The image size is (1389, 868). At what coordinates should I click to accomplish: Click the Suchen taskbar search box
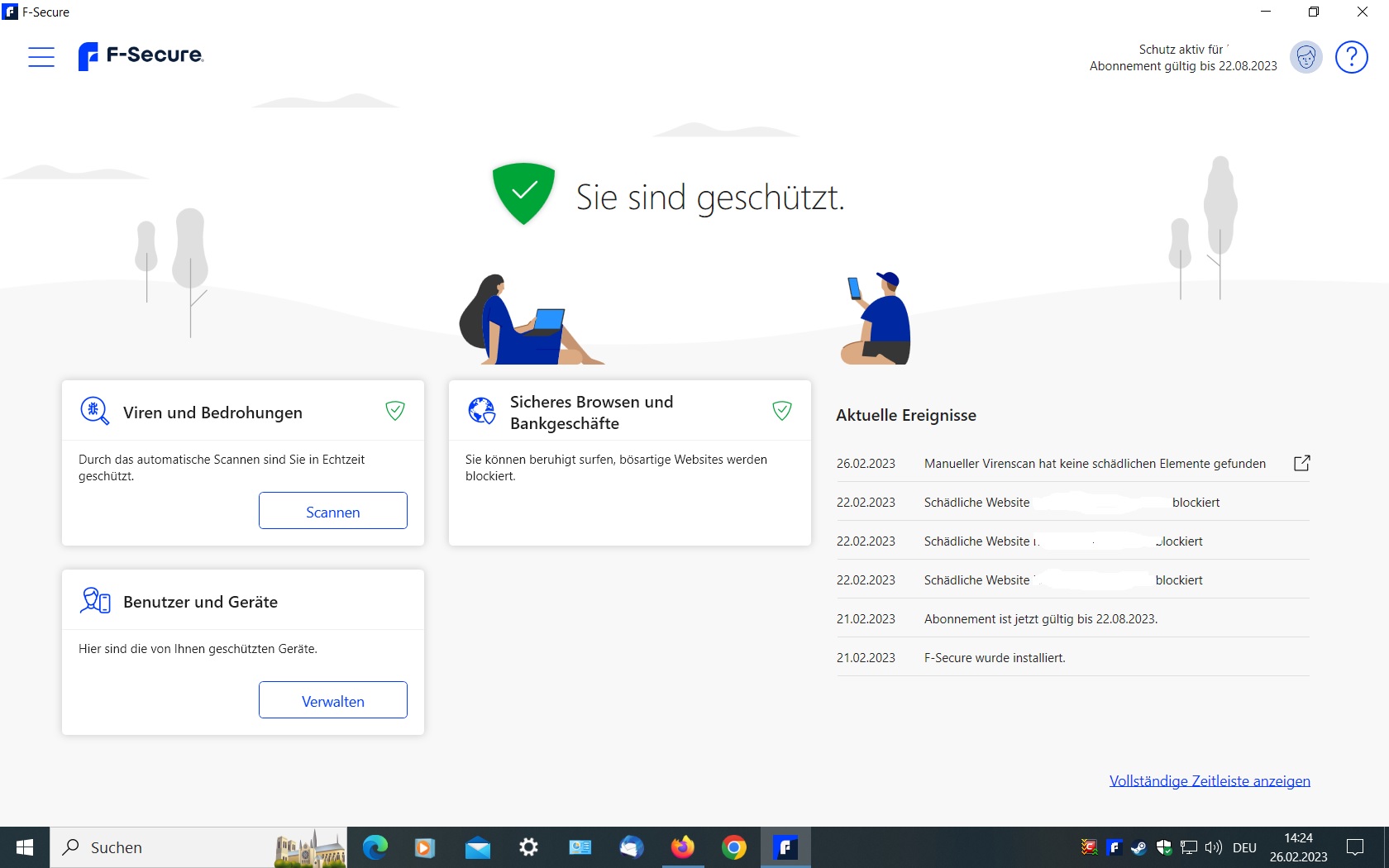(x=198, y=847)
